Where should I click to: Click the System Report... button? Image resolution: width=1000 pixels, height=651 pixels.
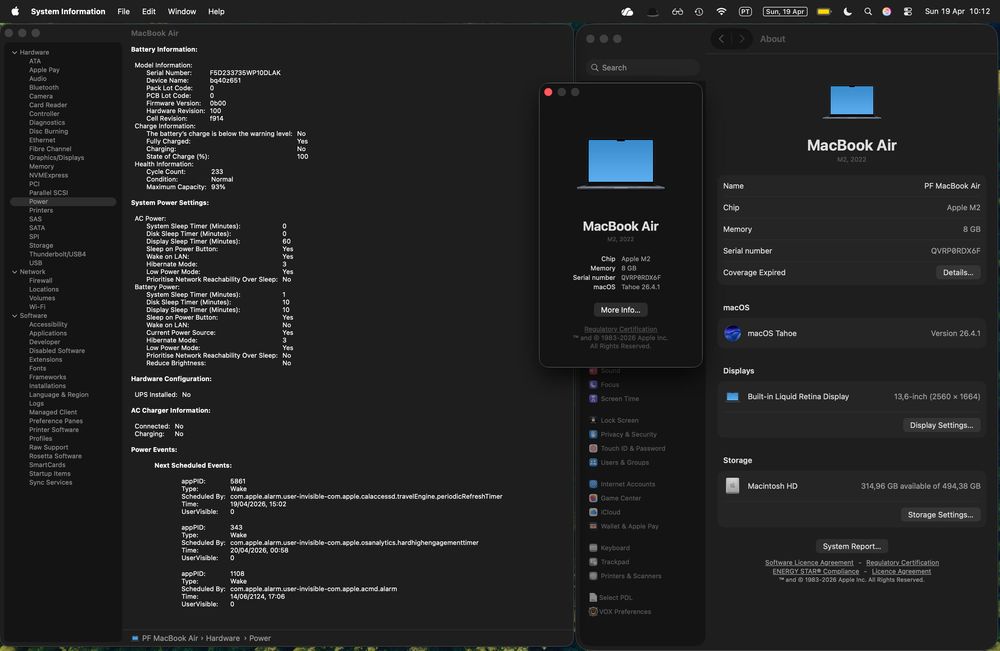[x=851, y=546]
